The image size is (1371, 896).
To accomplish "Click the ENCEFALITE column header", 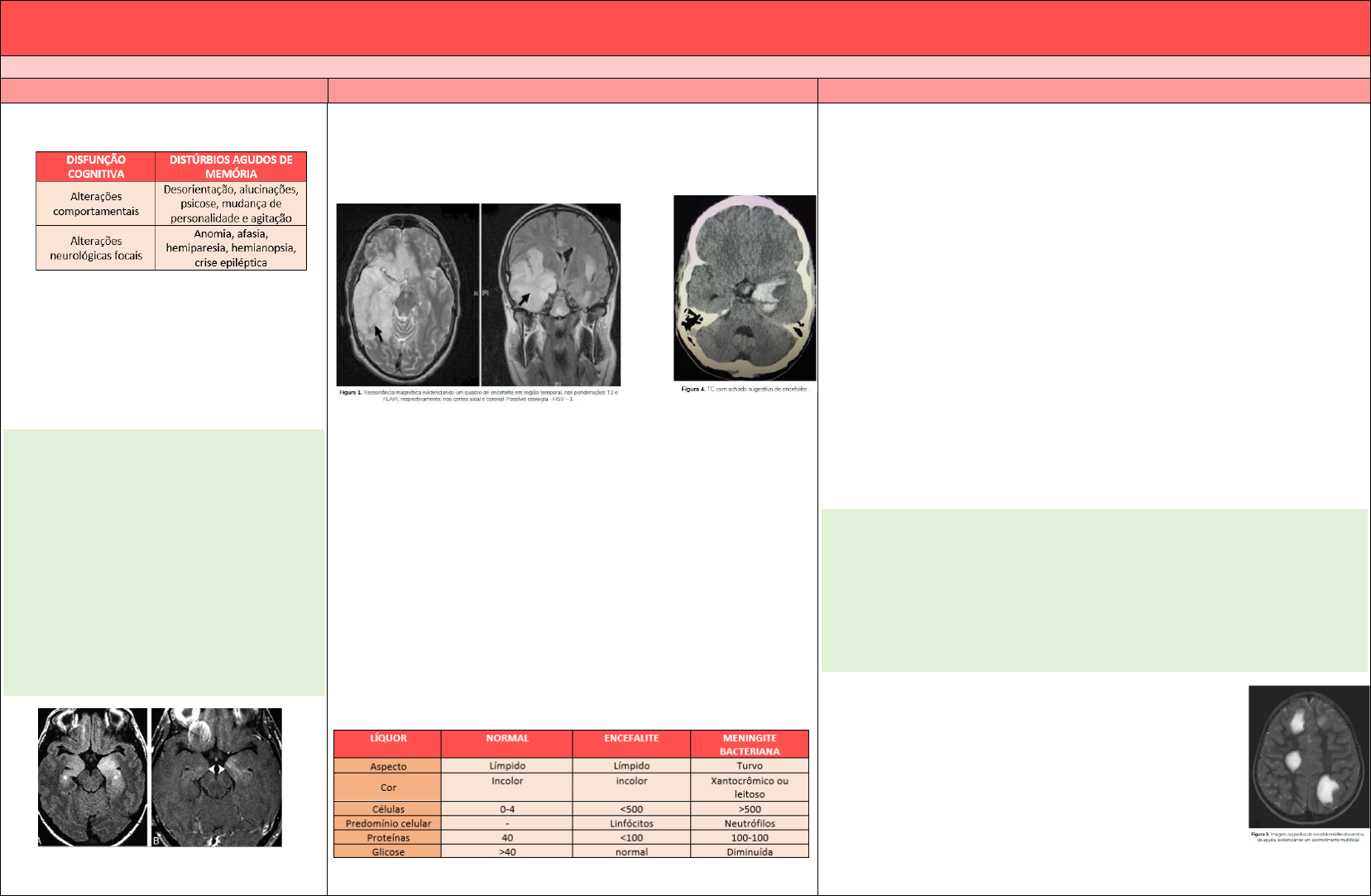I will (x=631, y=744).
